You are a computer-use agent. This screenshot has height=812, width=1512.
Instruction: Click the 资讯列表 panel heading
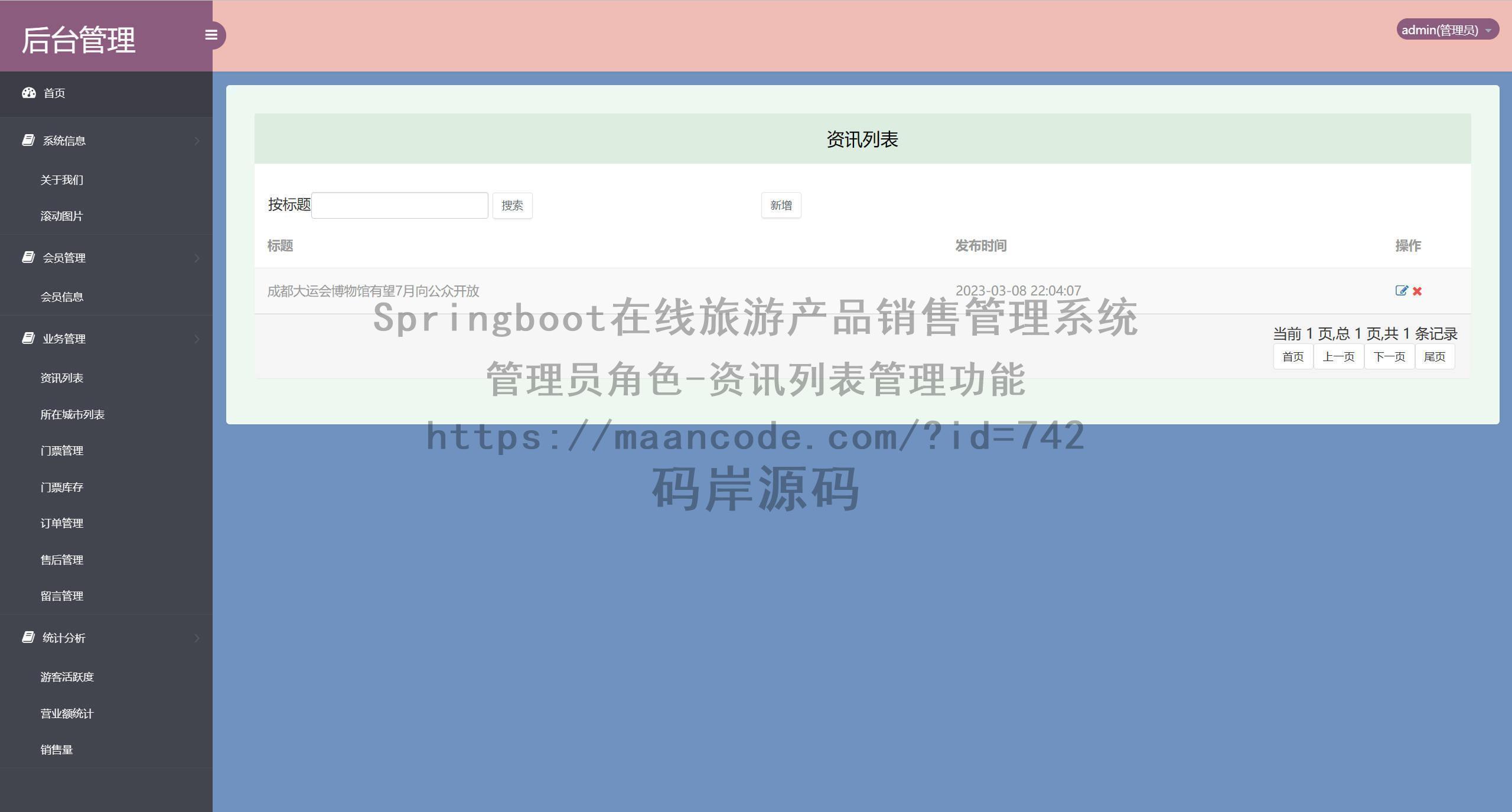click(x=862, y=139)
